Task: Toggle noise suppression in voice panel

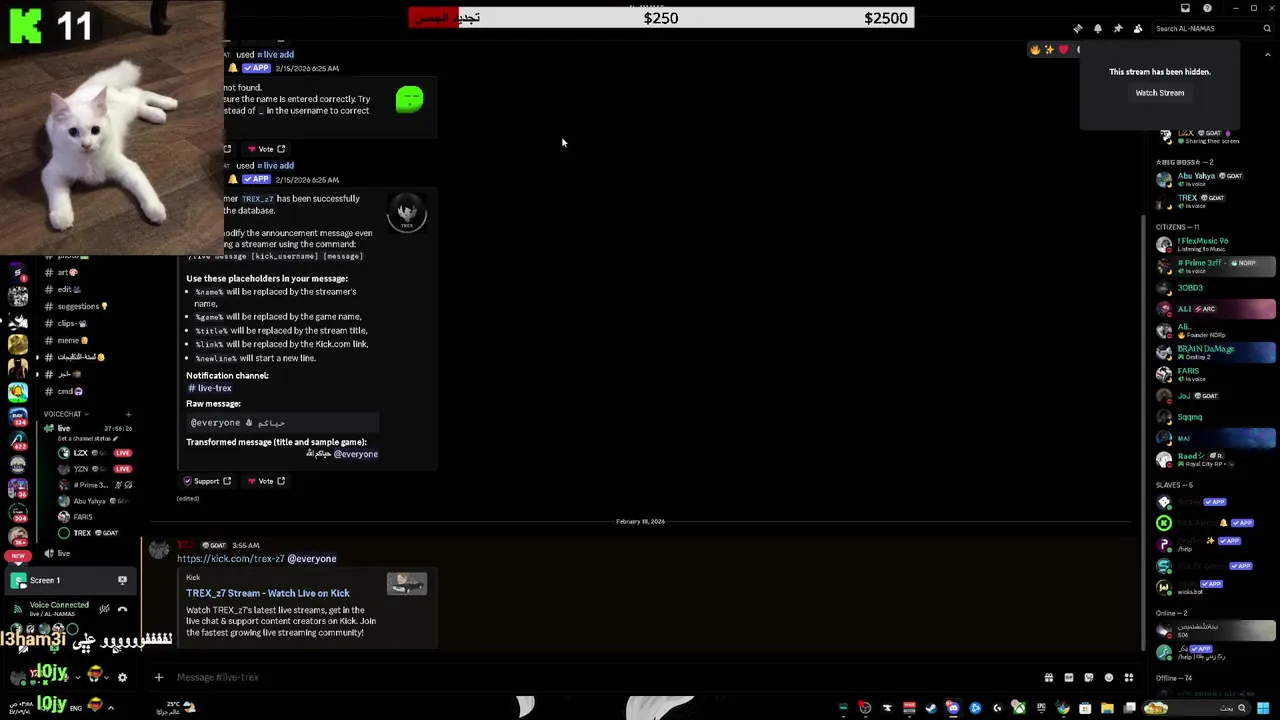Action: pyautogui.click(x=102, y=608)
